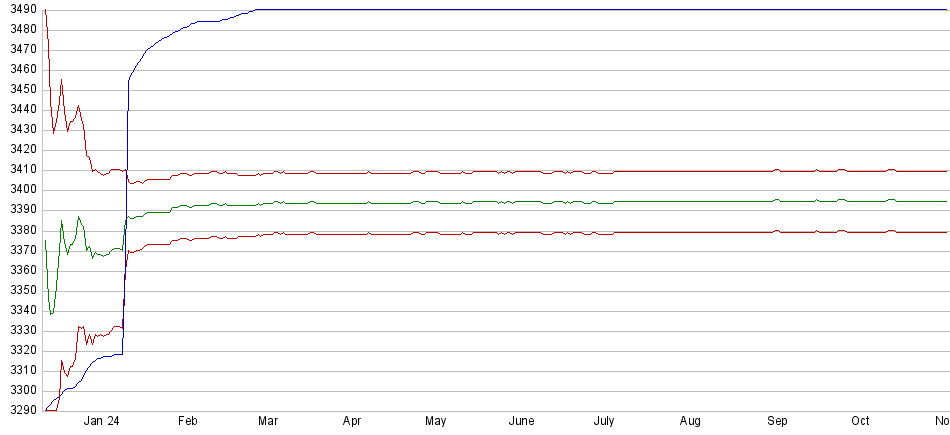This screenshot has width=950, height=435.
Task: Click the May label on the time axis
Action: pos(434,422)
